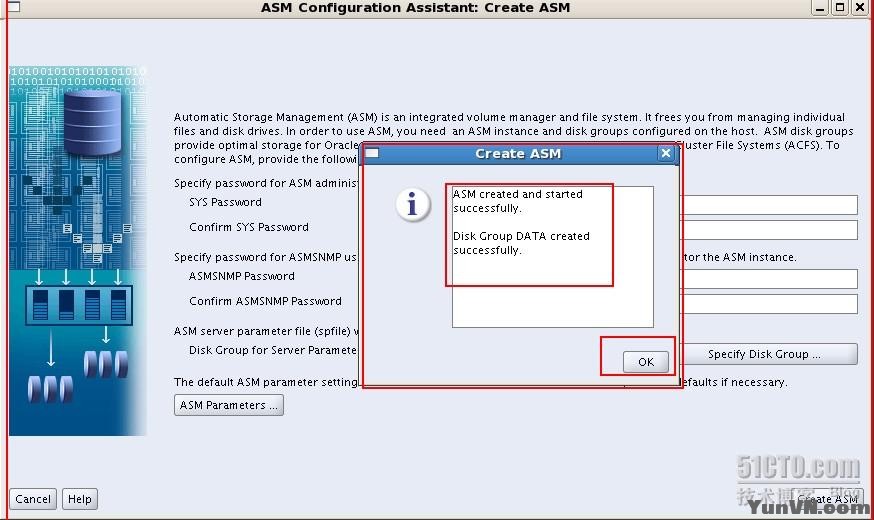Click the Create ASM dialog title bar

pyautogui.click(x=518, y=153)
